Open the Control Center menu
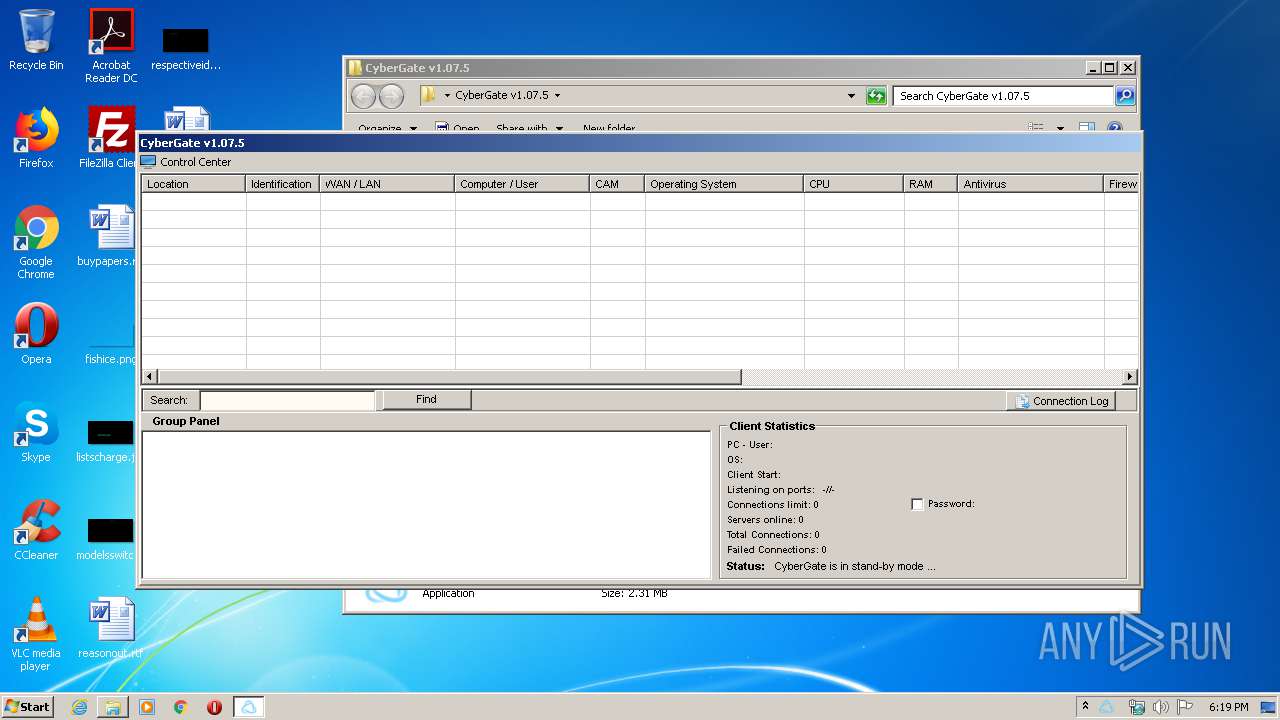Image resolution: width=1280 pixels, height=720 pixels. click(195, 162)
